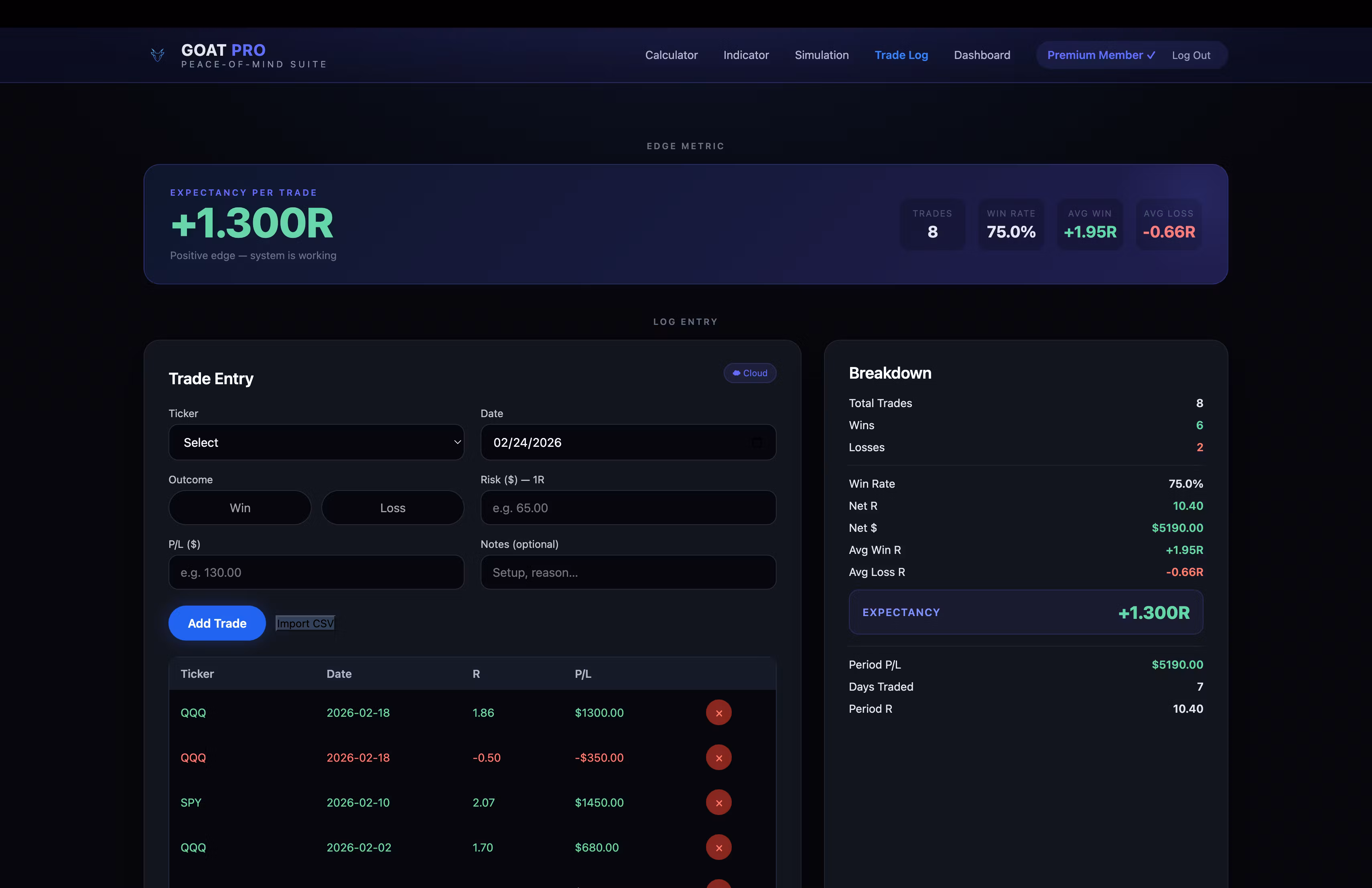
Task: Open the date picker calendar icon
Action: (x=757, y=442)
